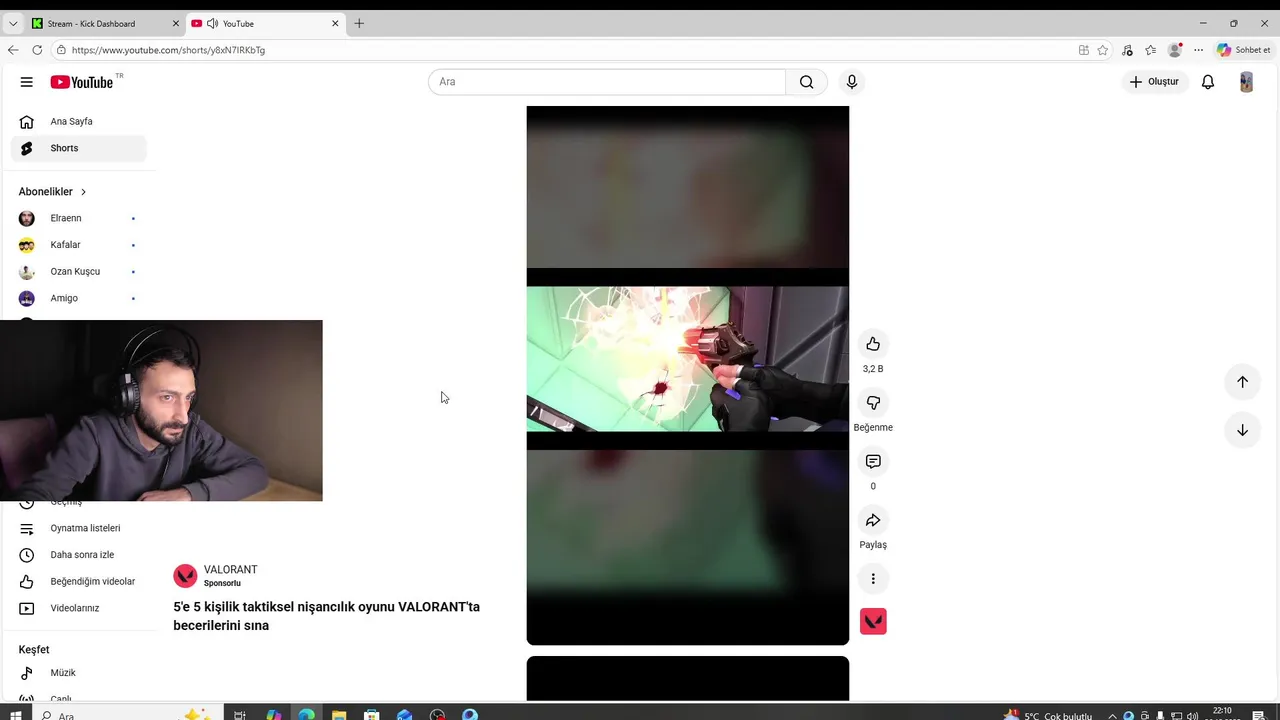Reload the page with the refresh icon
The image size is (1280, 720).
coord(37,50)
